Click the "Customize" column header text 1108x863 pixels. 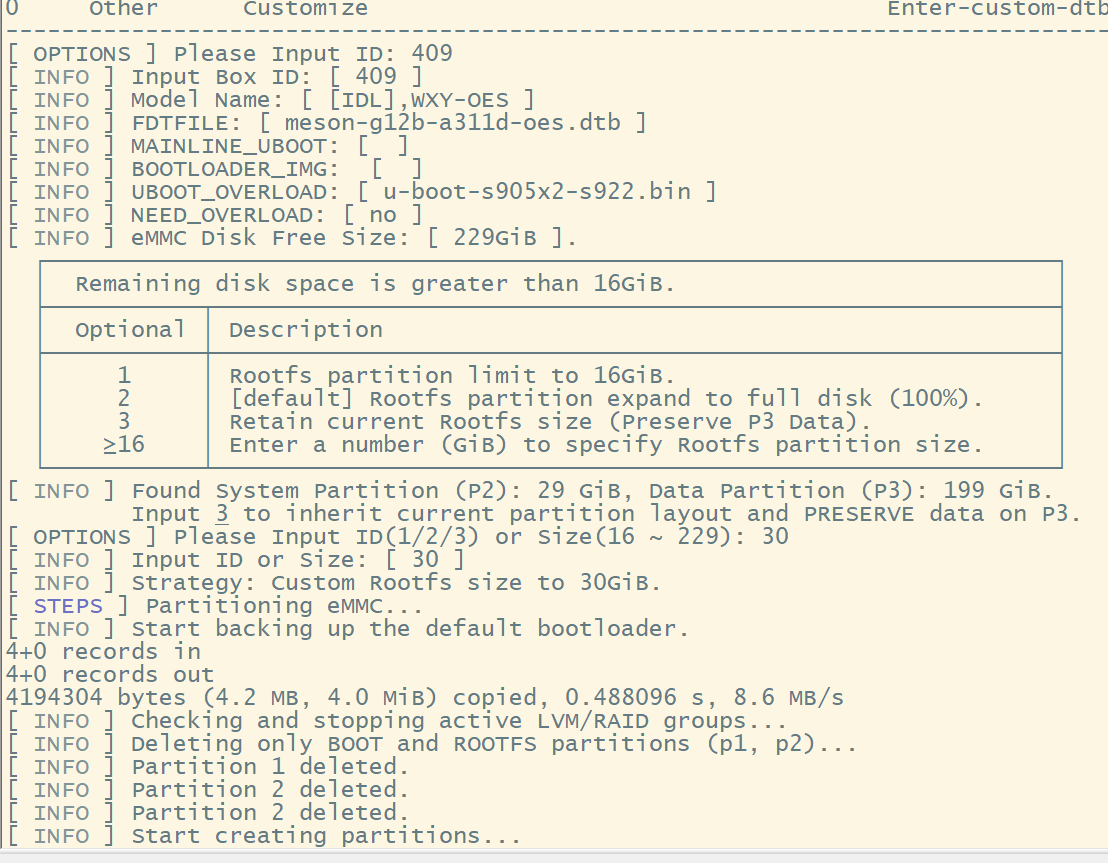tap(305, 9)
